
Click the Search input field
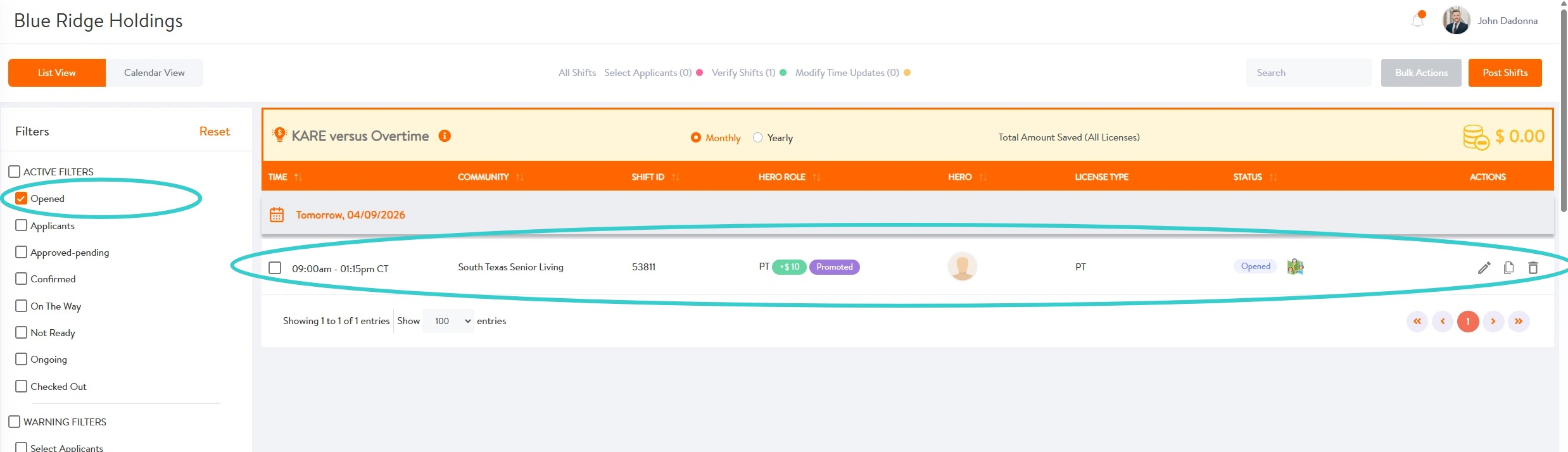point(1309,73)
